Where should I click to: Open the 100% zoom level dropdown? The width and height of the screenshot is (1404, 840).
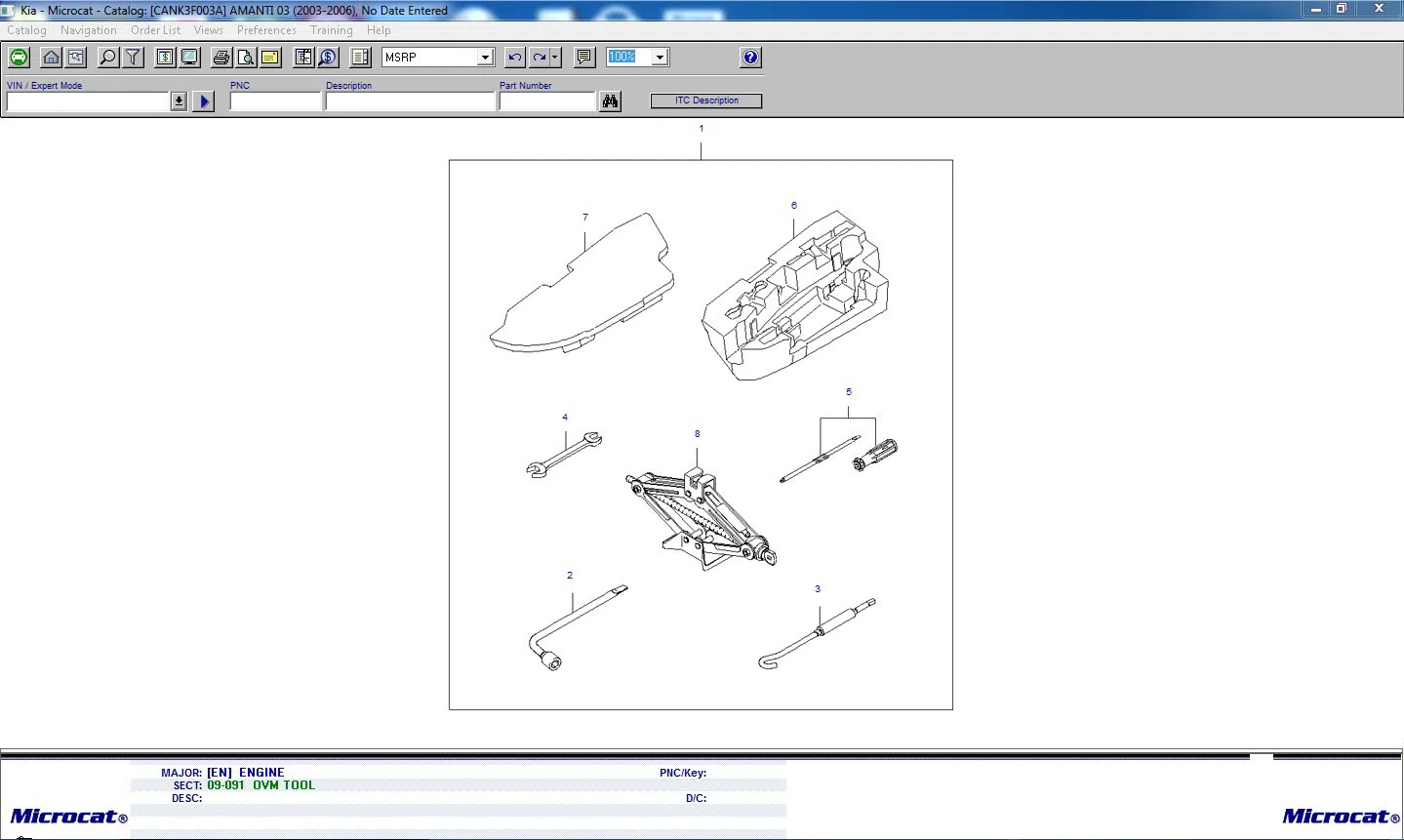(660, 58)
